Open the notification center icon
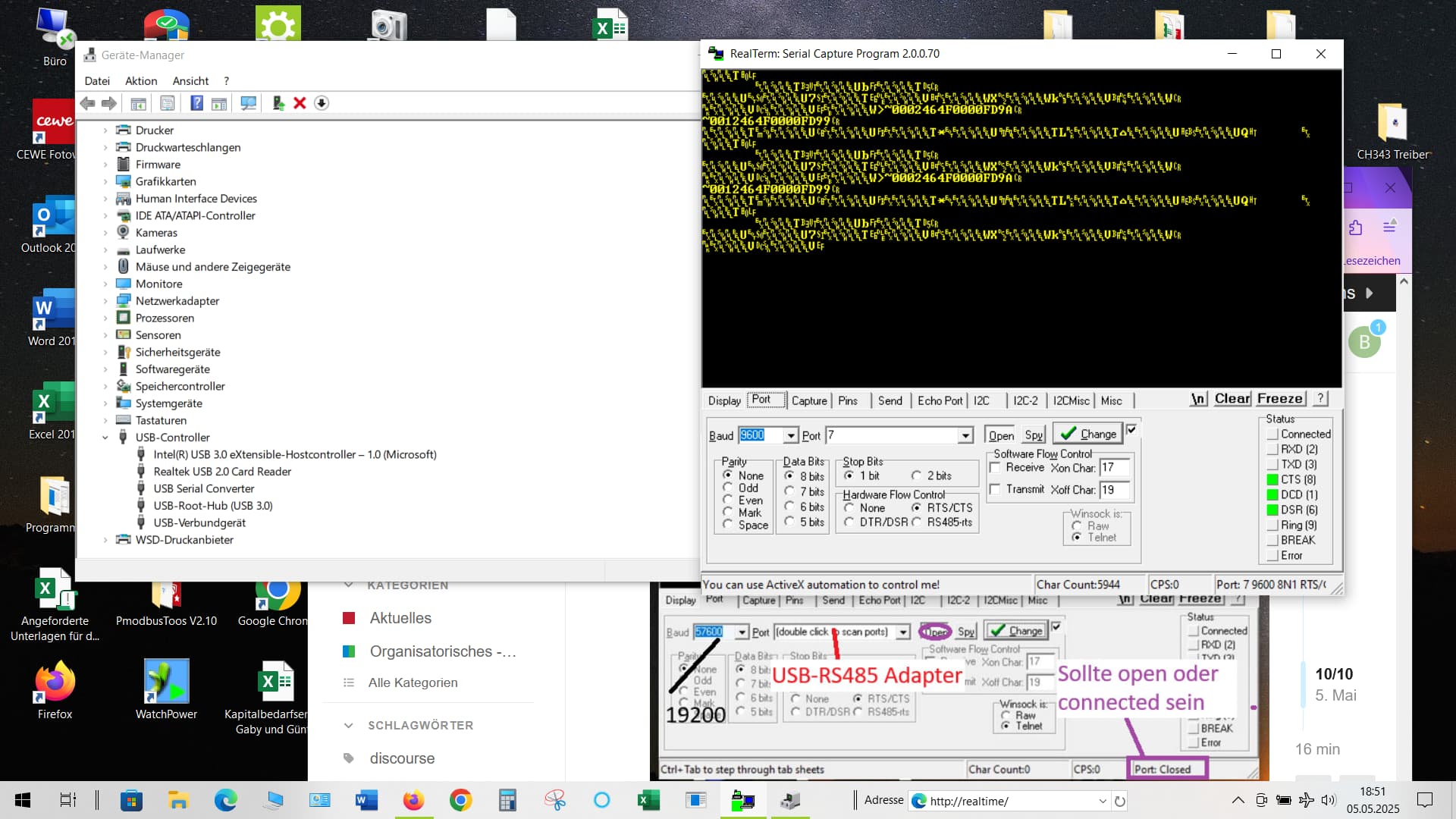 coord(1425,800)
